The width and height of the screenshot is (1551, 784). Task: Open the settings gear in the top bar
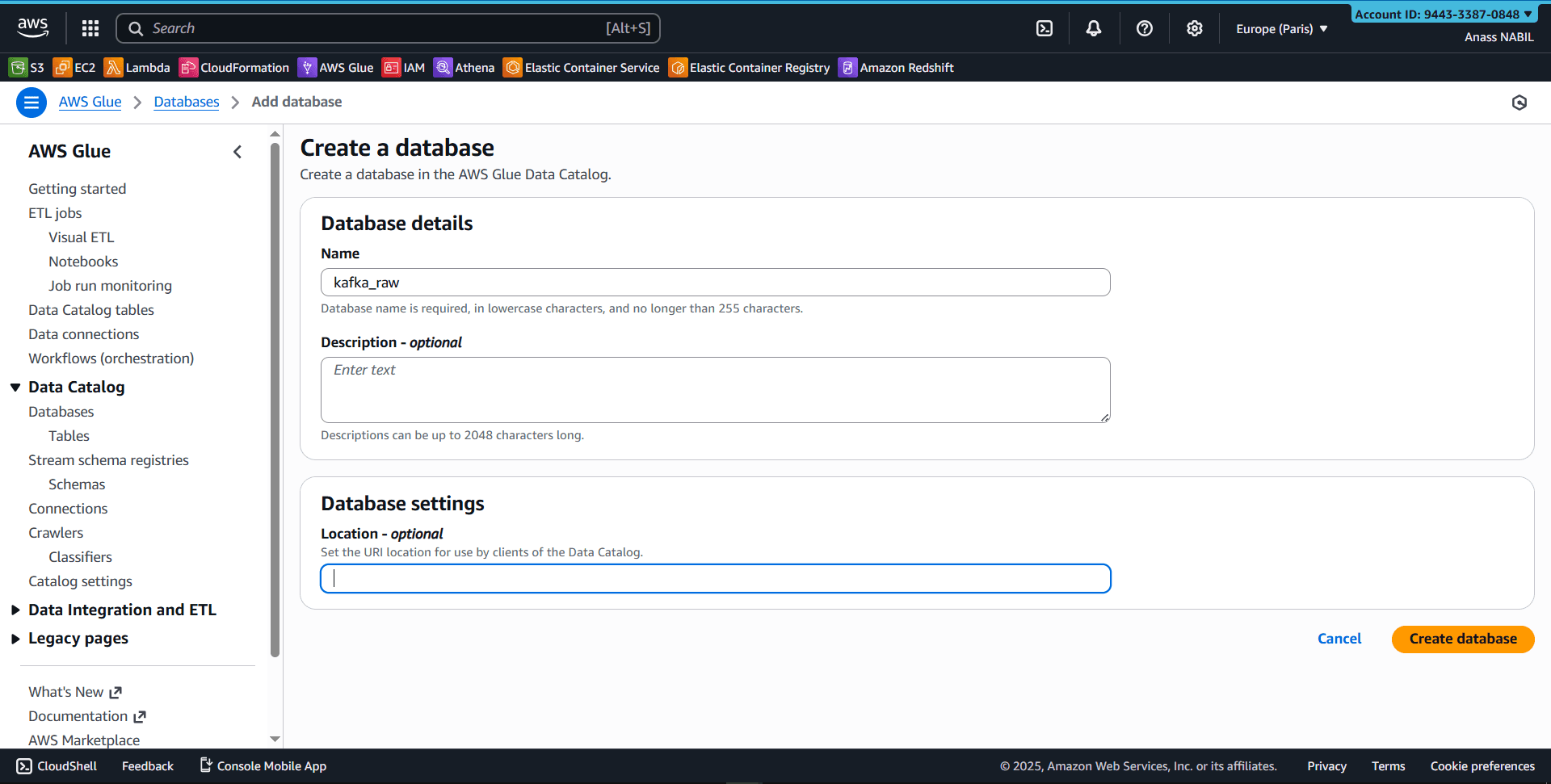tap(1195, 28)
